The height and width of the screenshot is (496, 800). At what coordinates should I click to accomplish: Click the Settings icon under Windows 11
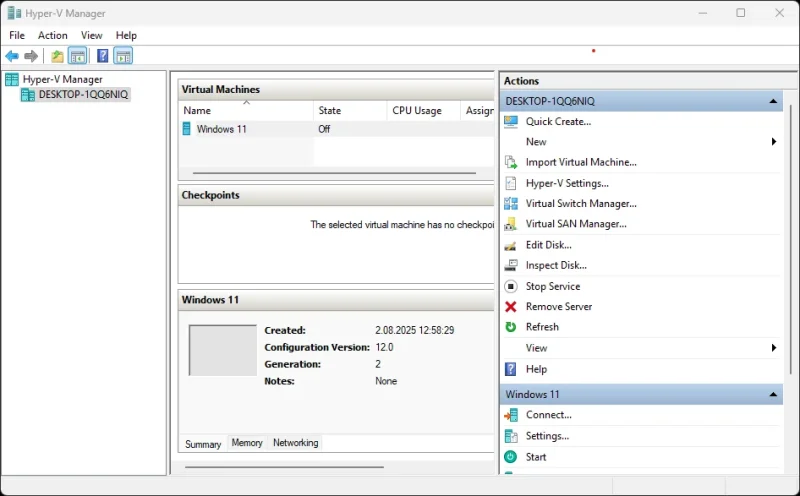pos(511,436)
